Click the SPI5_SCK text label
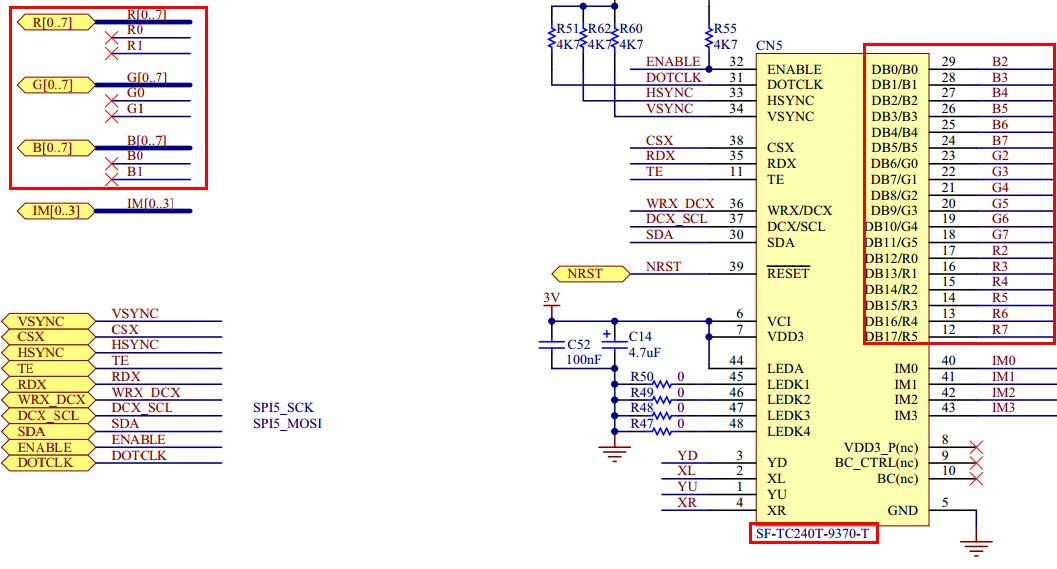The image size is (1057, 569). pyautogui.click(x=283, y=408)
